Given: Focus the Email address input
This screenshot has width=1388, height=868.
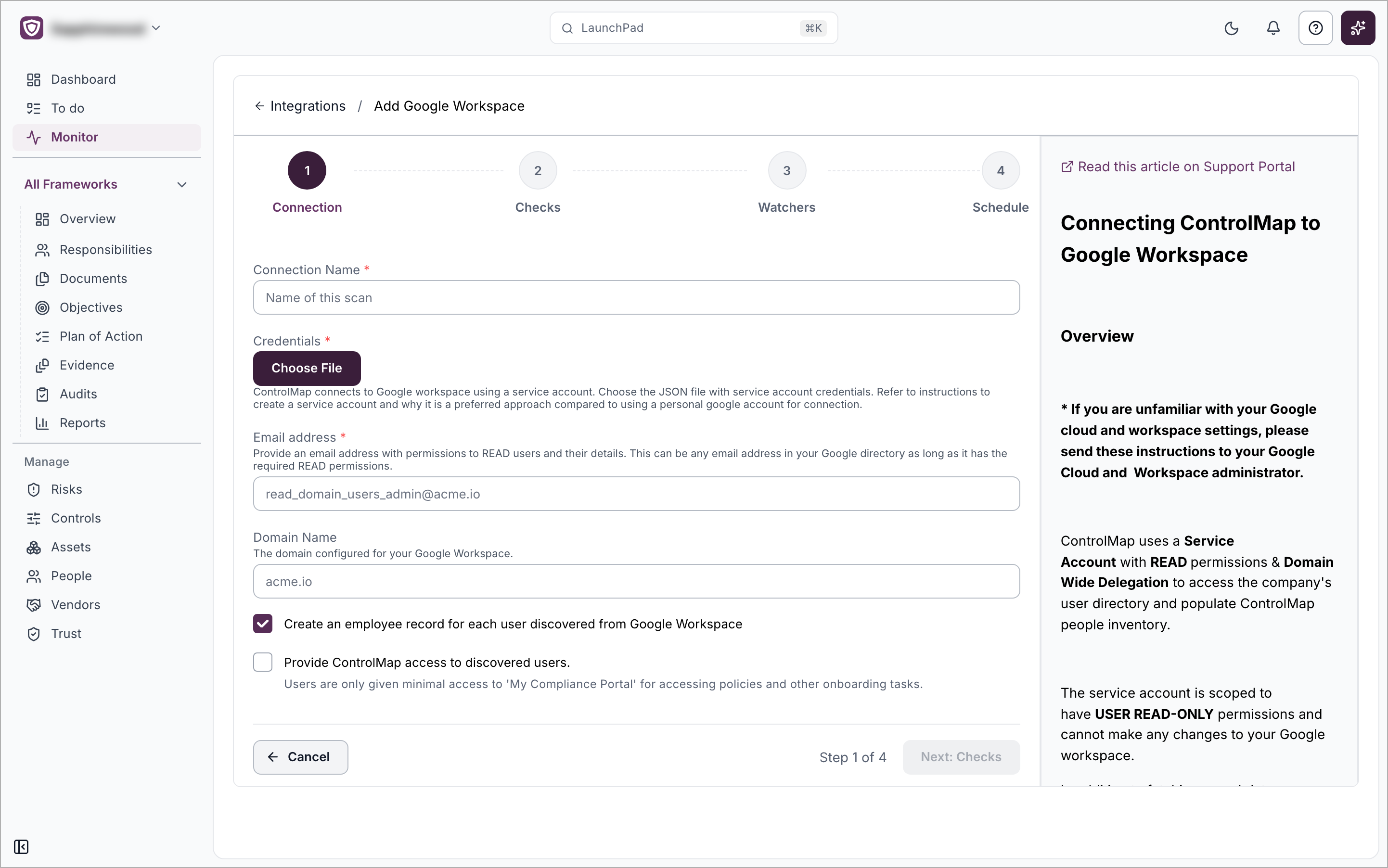Looking at the screenshot, I should click(636, 494).
